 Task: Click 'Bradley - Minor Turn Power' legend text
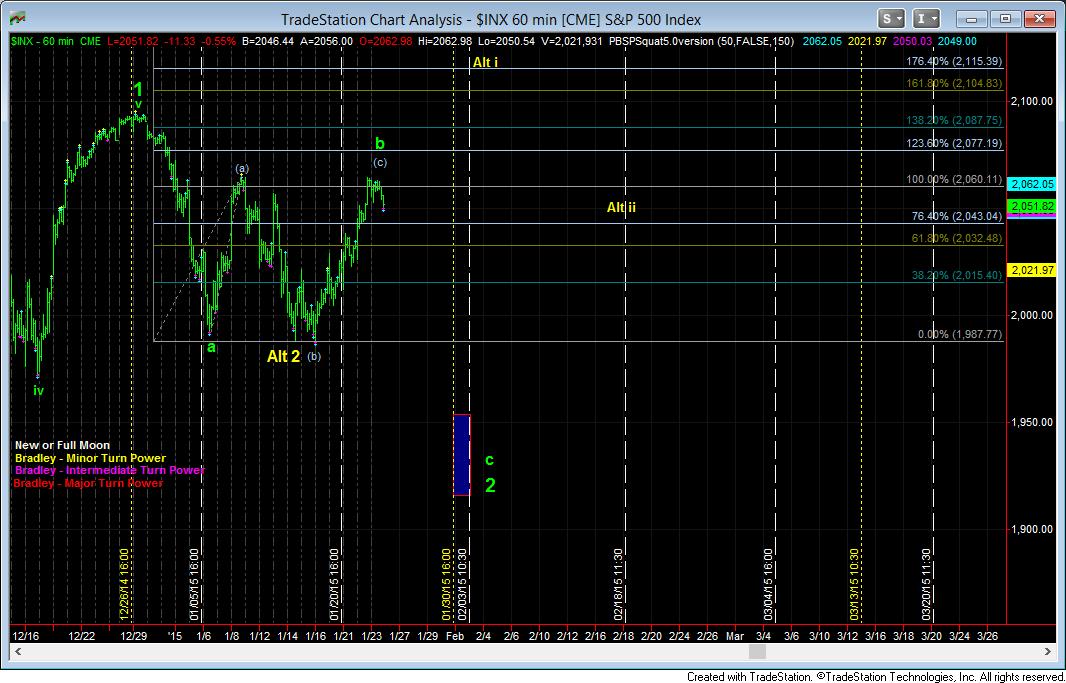90,459
